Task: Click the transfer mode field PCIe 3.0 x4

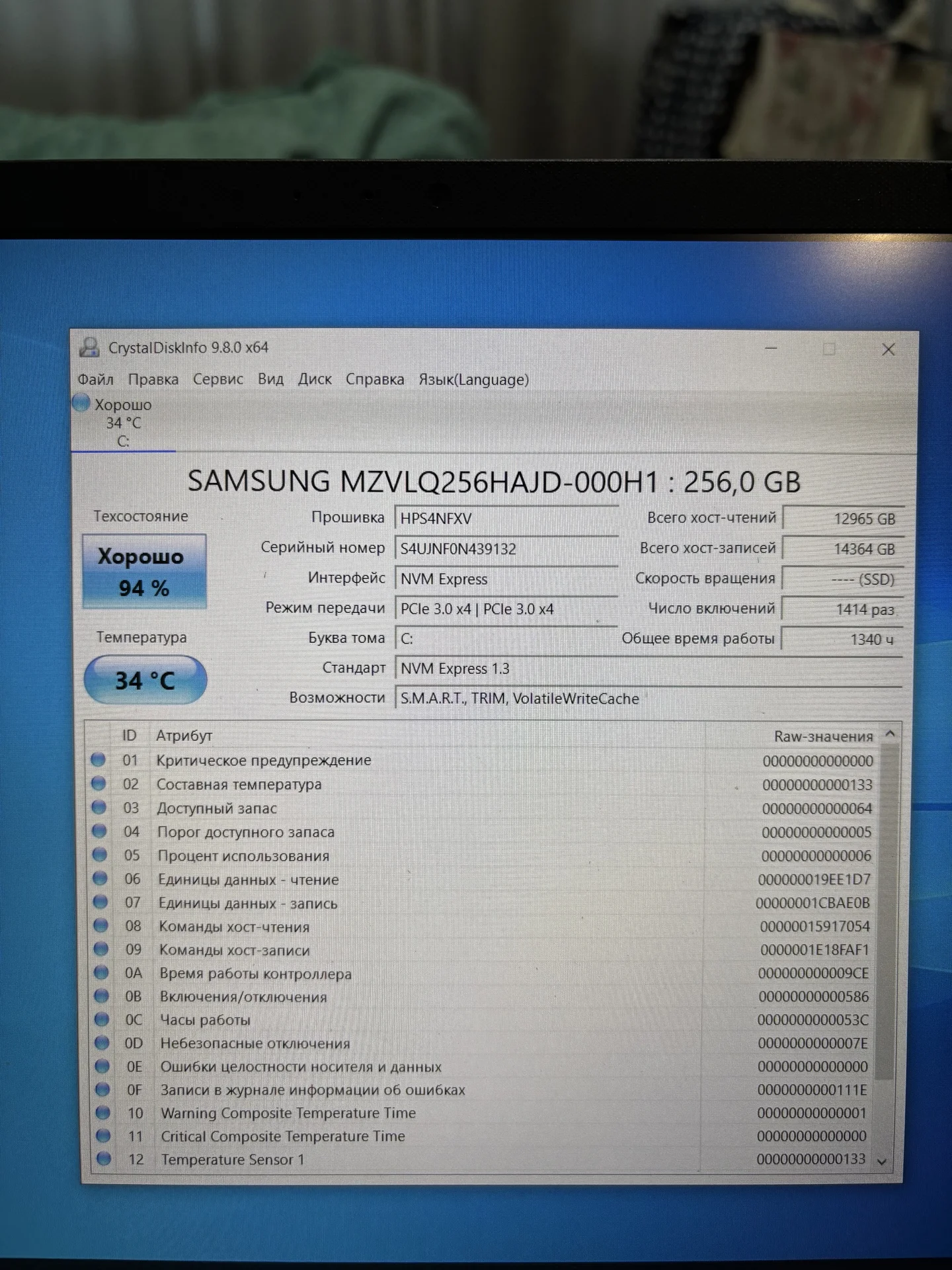Action: [506, 609]
